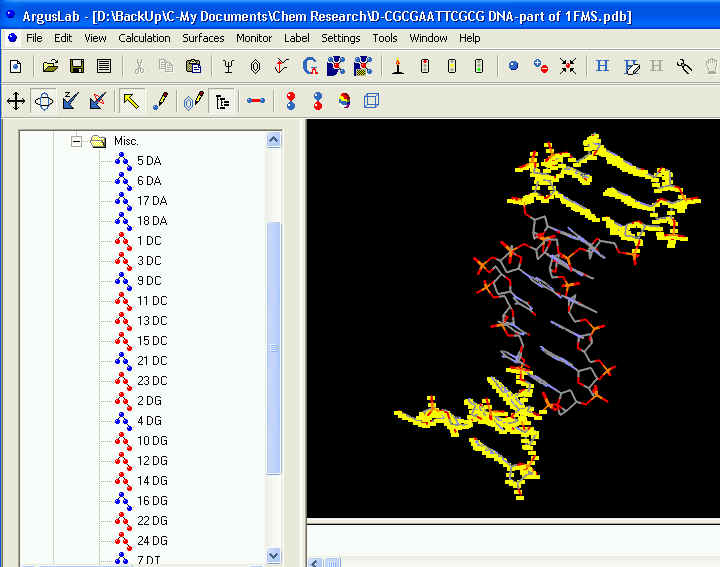Click the Add Hydrogens 'H' icon

coord(602,67)
